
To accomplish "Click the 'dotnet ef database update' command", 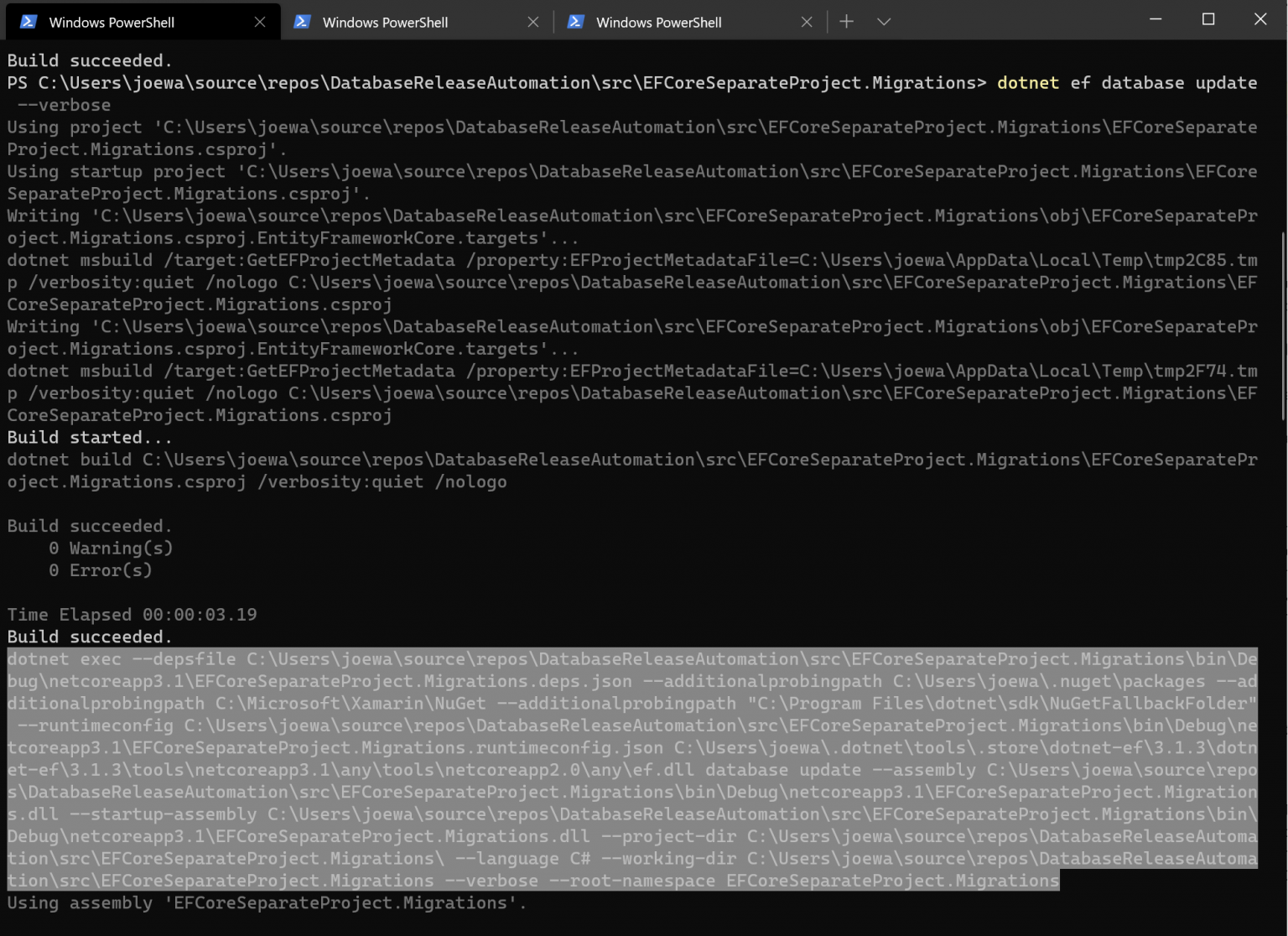I will coord(1124,82).
